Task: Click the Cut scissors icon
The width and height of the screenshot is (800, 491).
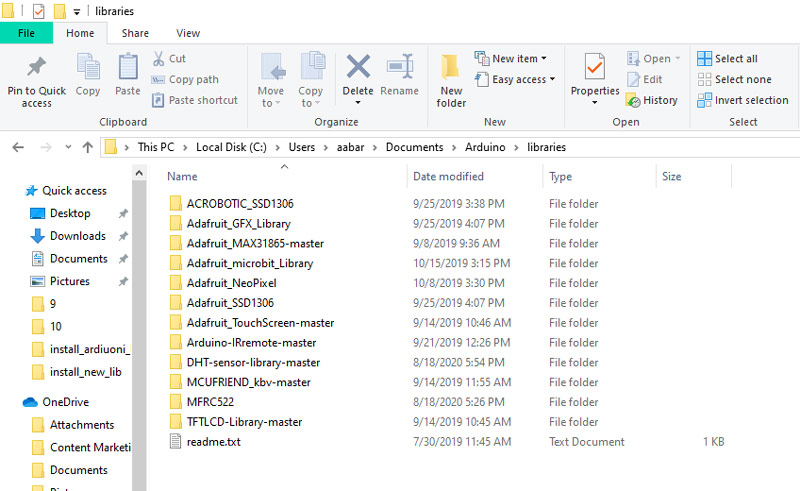Action: 159,59
